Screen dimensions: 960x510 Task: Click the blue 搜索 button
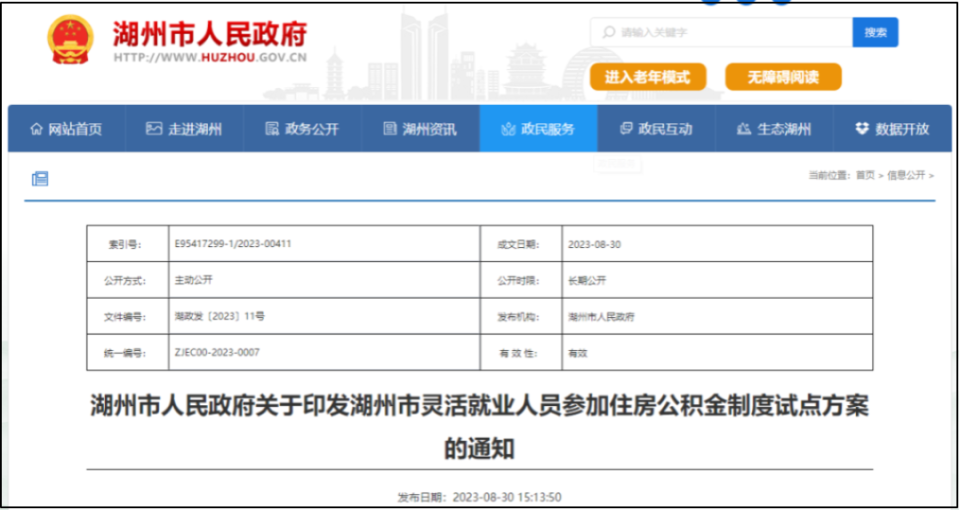click(876, 32)
